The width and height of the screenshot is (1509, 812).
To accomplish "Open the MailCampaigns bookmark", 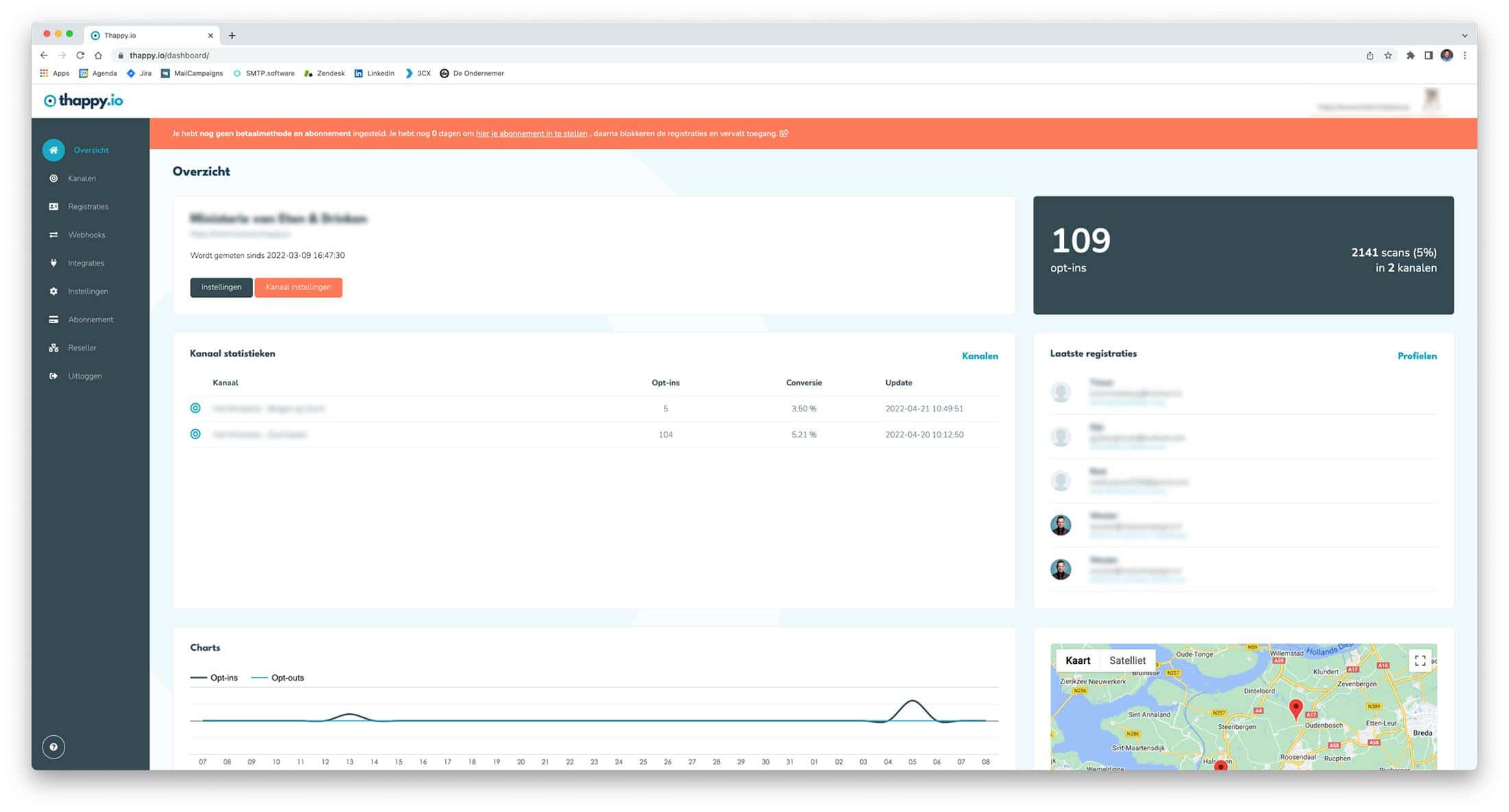I will point(192,73).
